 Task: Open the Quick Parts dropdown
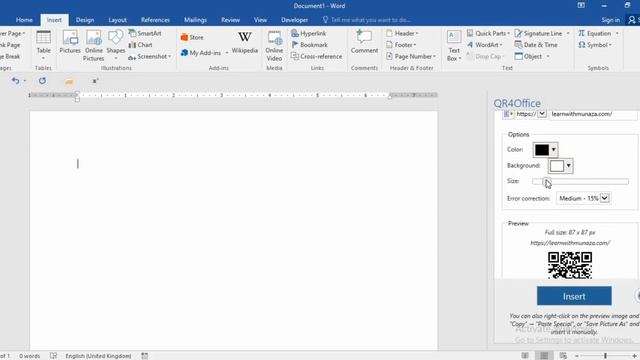[488, 33]
